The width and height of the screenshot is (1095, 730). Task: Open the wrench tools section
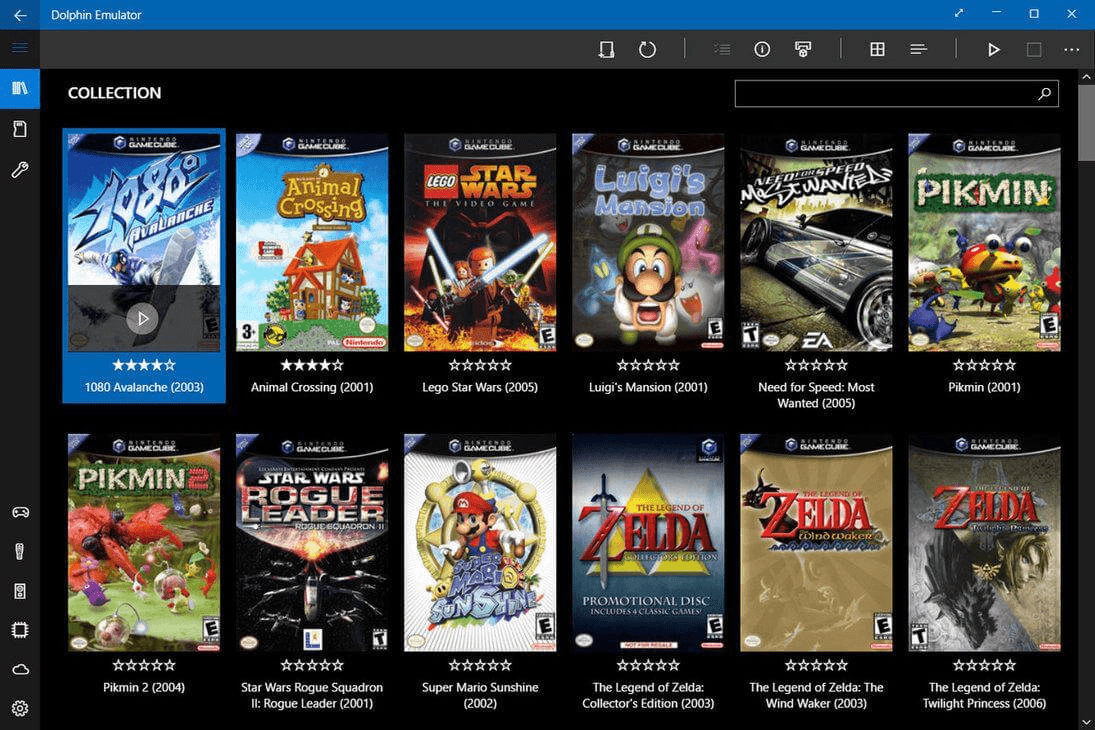click(20, 170)
